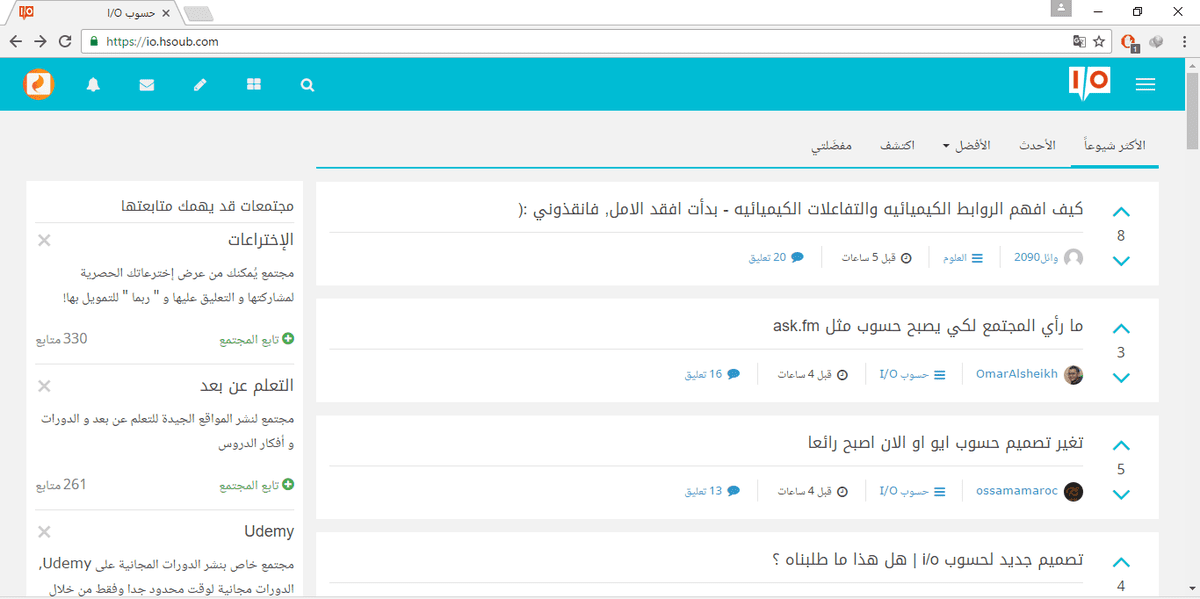Click the browser forward arrow
This screenshot has height=599, width=1200.
coord(40,42)
